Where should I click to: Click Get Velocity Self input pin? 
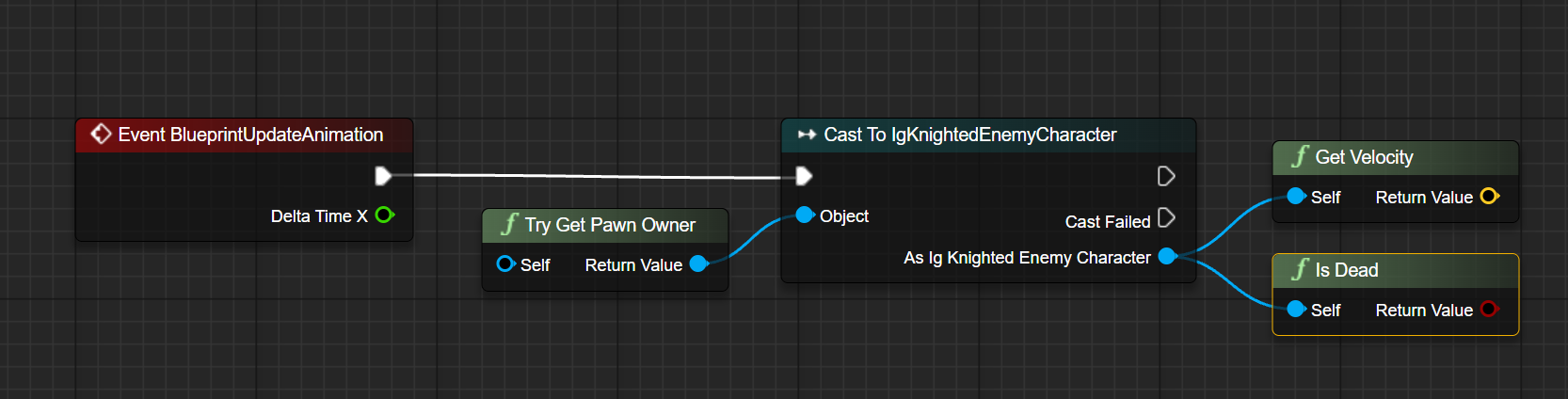click(1296, 196)
